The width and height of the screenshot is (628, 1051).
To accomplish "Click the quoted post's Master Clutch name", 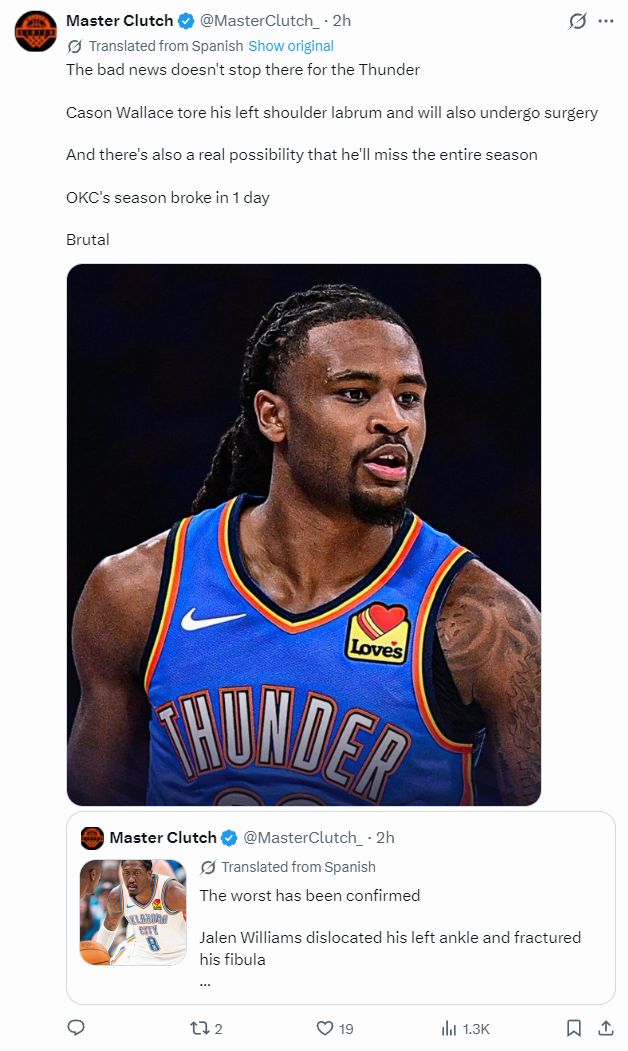I will pos(163,838).
